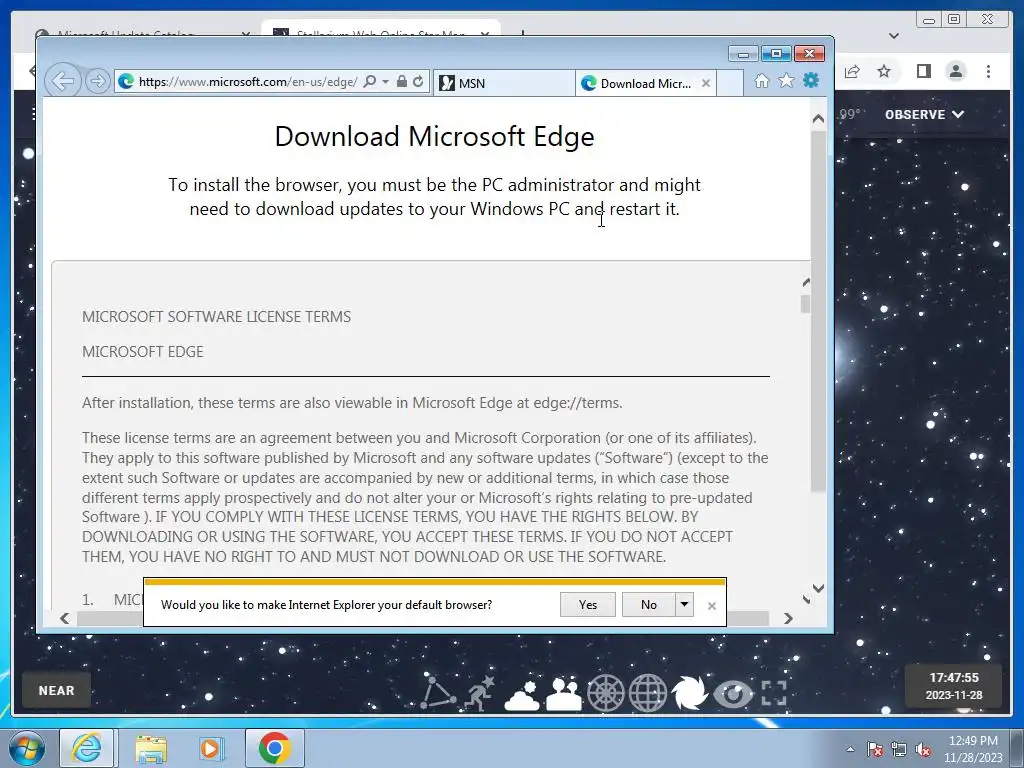The image size is (1024, 768).
Task: Toggle night mode eye icon in Stellarium
Action: click(x=733, y=694)
